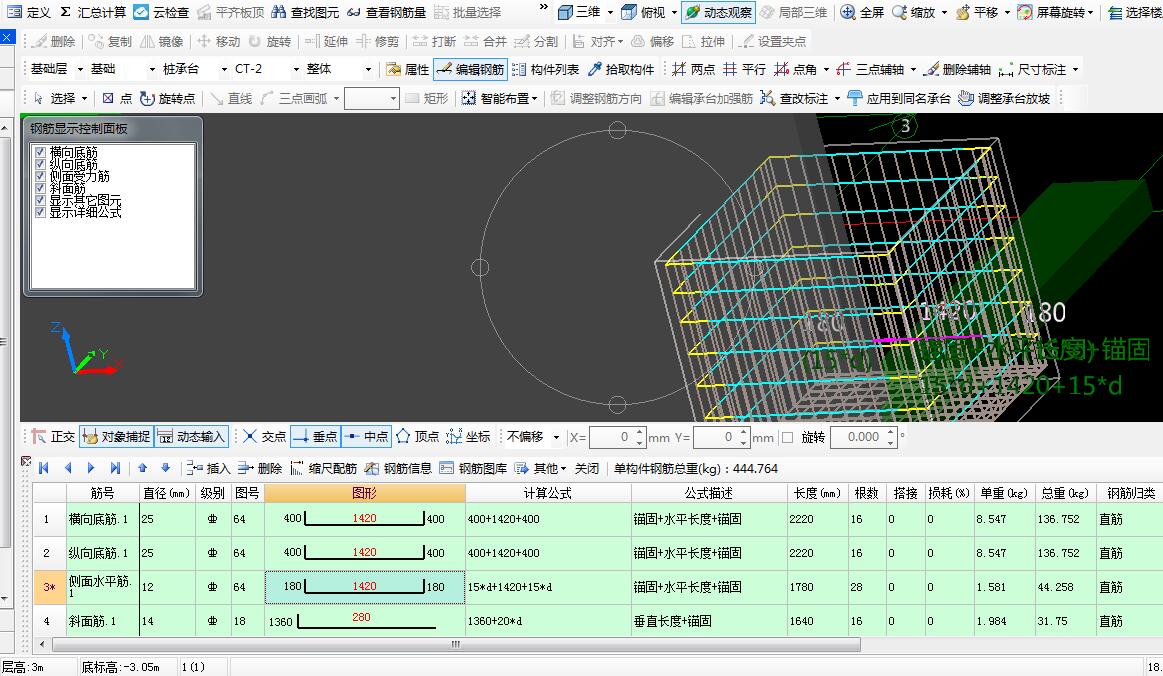Image resolution: width=1163 pixels, height=676 pixels.
Task: Toggle 显示详细公式 checkbox
Action: coord(41,211)
